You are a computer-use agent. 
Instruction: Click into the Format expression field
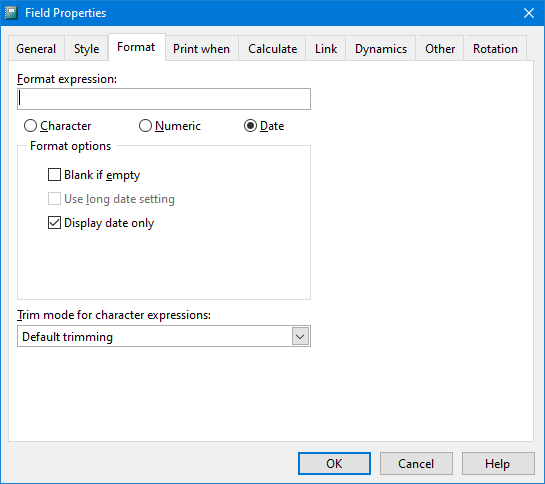pos(164,99)
